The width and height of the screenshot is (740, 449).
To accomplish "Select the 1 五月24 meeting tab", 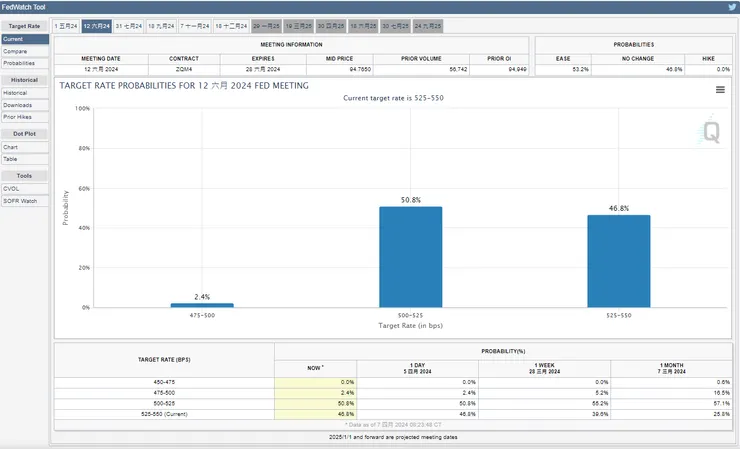I will point(65,24).
